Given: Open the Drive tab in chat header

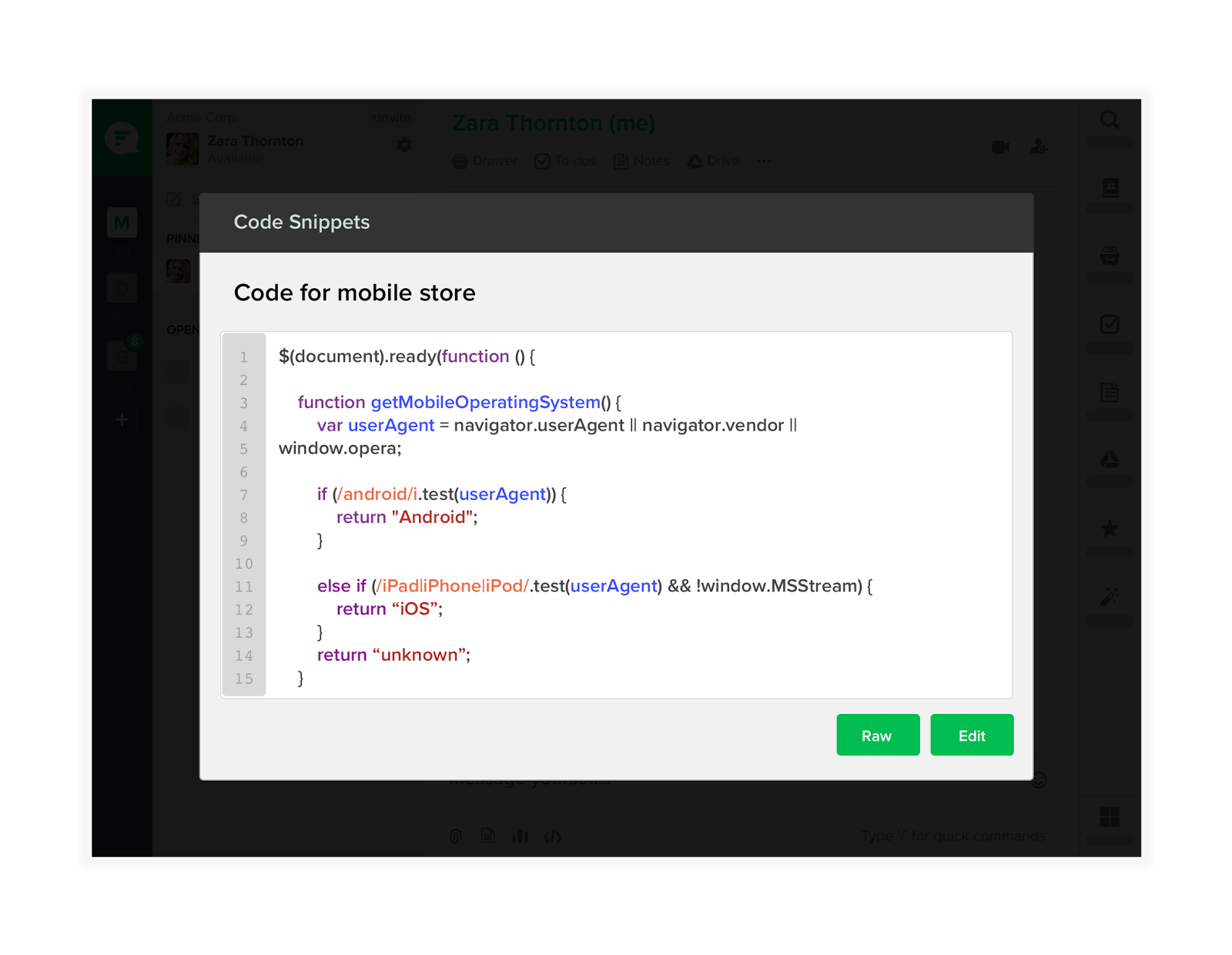Looking at the screenshot, I should pyautogui.click(x=713, y=161).
